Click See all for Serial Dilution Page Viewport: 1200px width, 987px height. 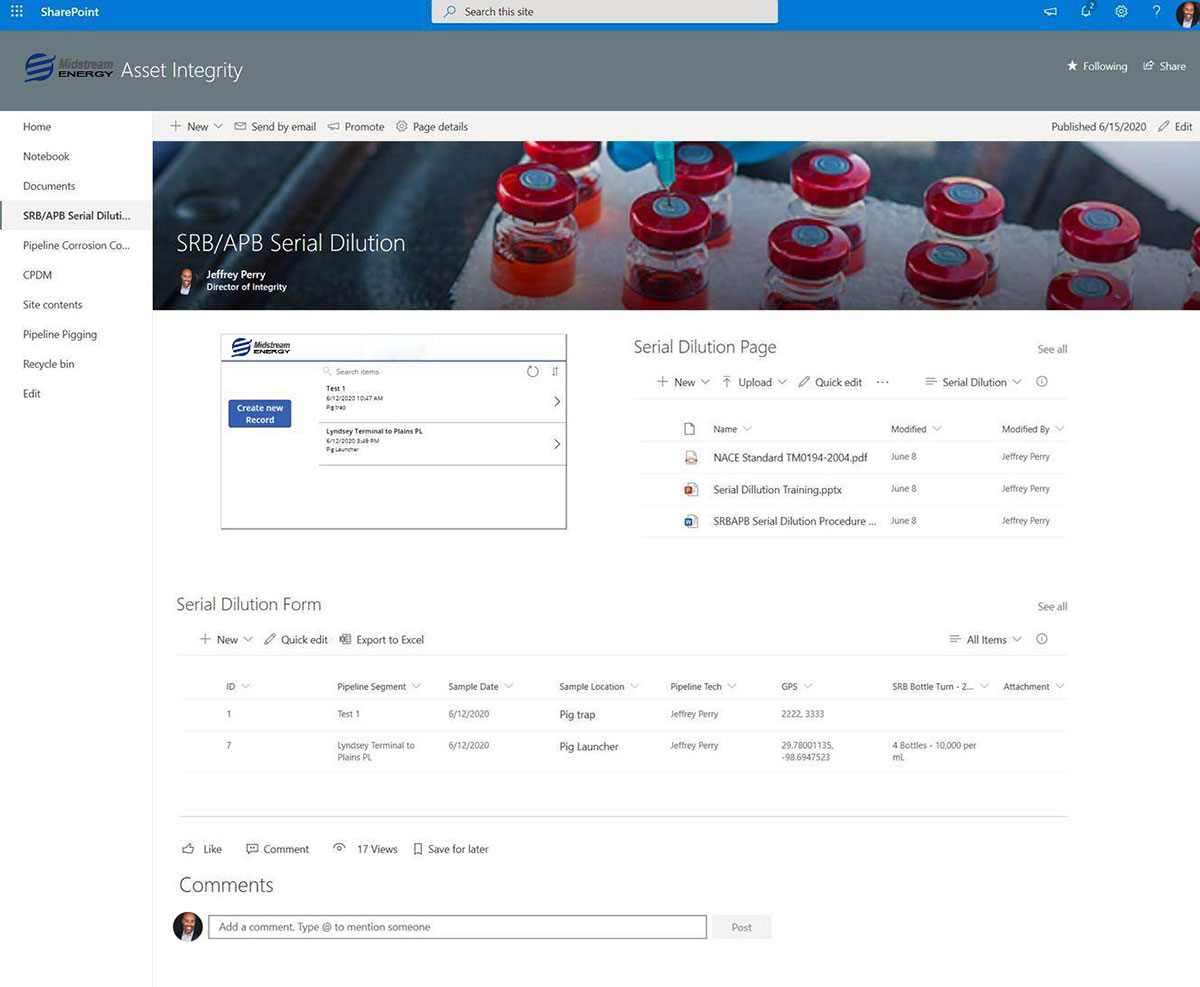(x=1052, y=349)
